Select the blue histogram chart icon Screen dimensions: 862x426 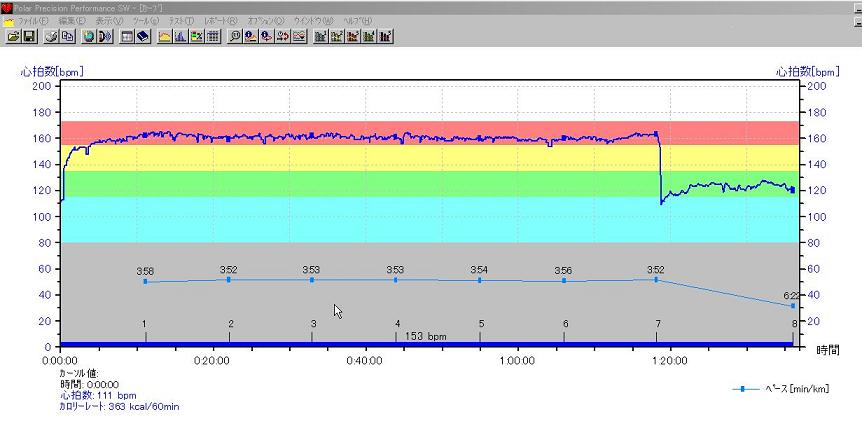[181, 37]
